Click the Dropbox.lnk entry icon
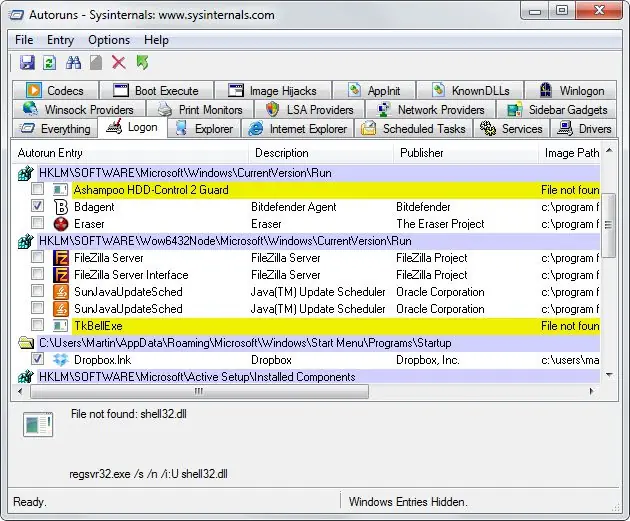 point(61,359)
